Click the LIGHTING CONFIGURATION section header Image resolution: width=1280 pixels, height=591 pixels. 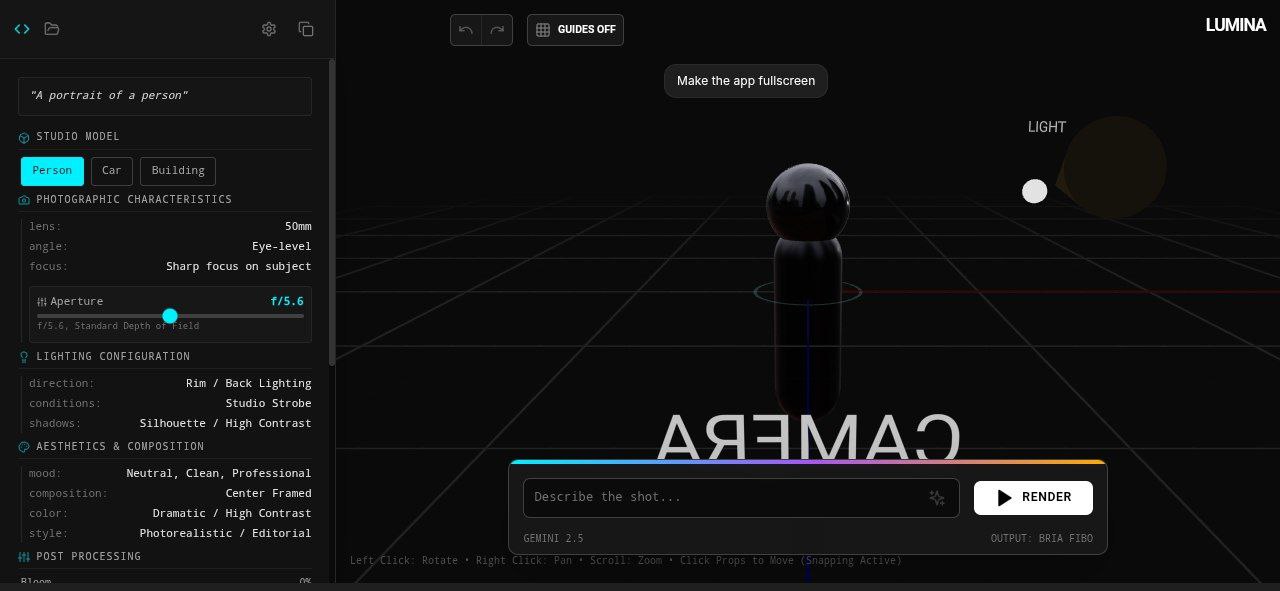pyautogui.click(x=113, y=357)
